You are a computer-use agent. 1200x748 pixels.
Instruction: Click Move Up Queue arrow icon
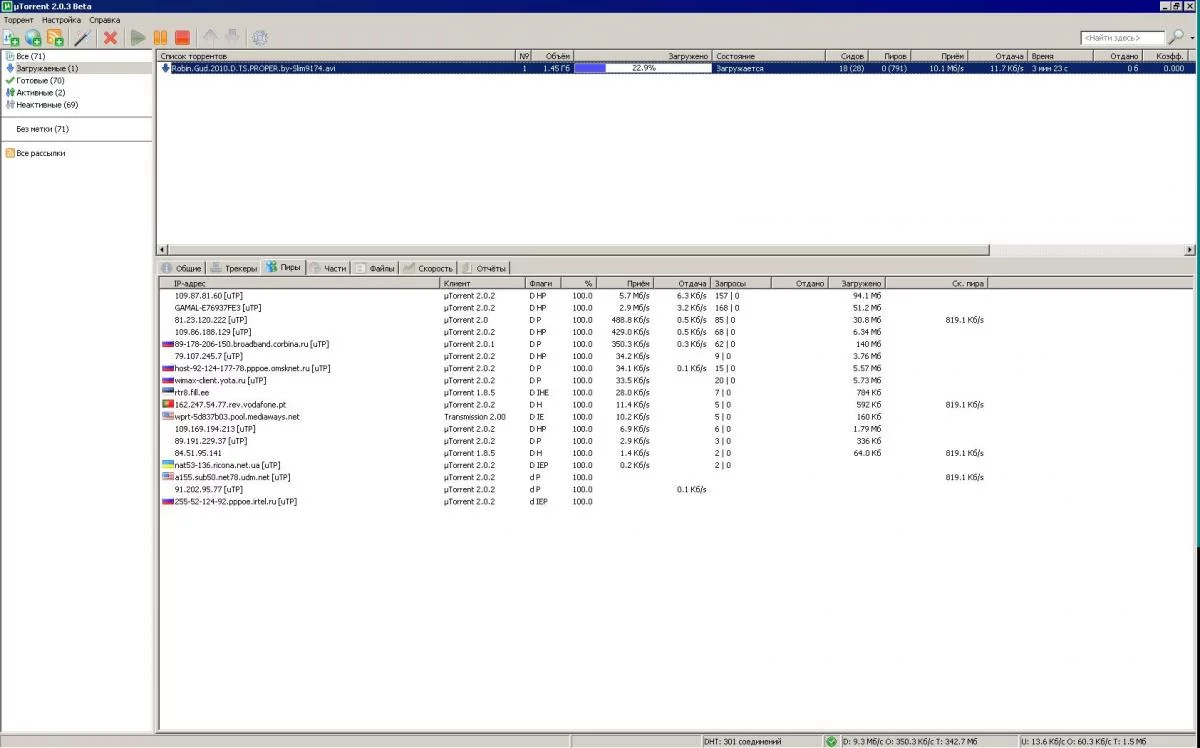(210, 38)
